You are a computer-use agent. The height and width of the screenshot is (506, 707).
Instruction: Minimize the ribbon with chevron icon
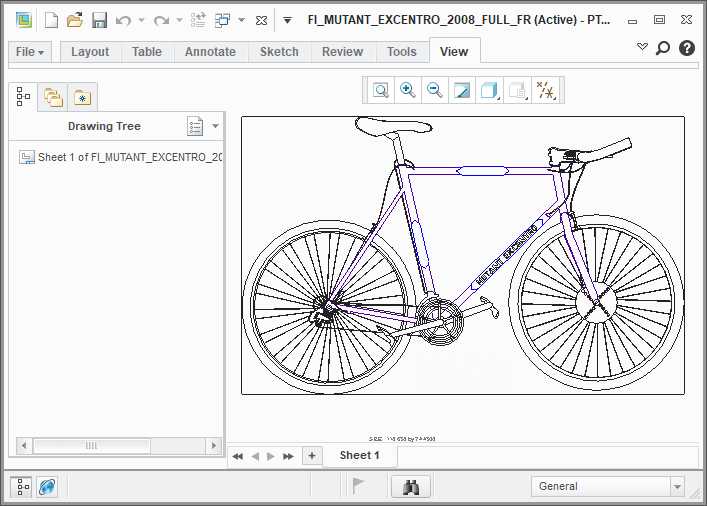pyautogui.click(x=642, y=46)
